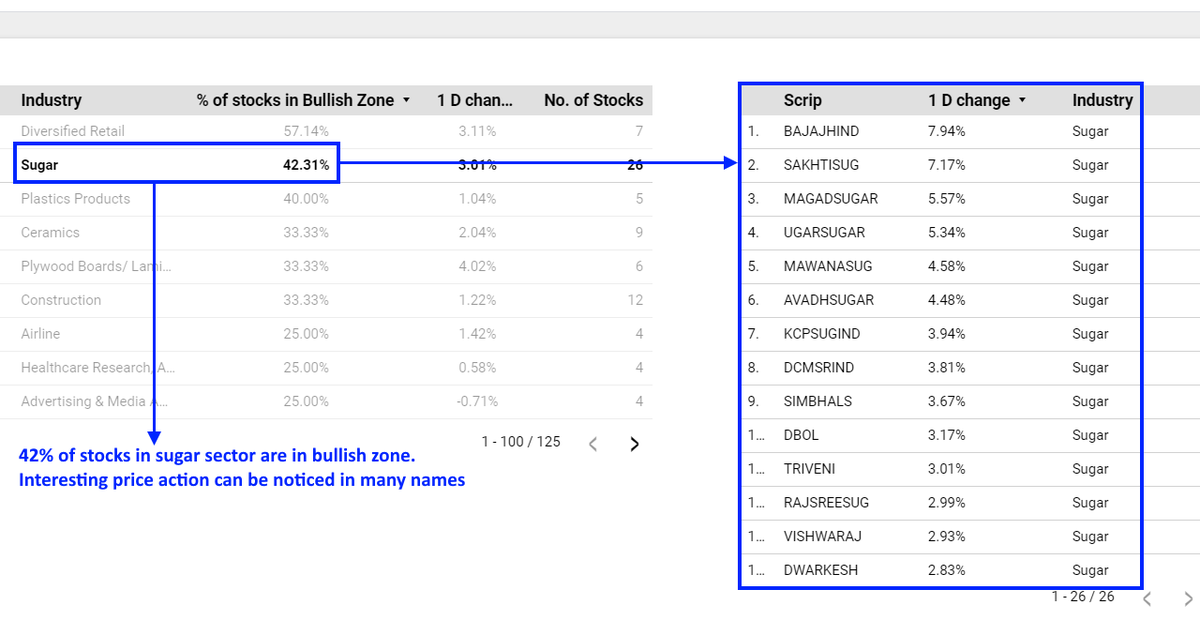Click the Industry column header in left table
Image resolution: width=1200 pixels, height=620 pixels.
pos(51,100)
